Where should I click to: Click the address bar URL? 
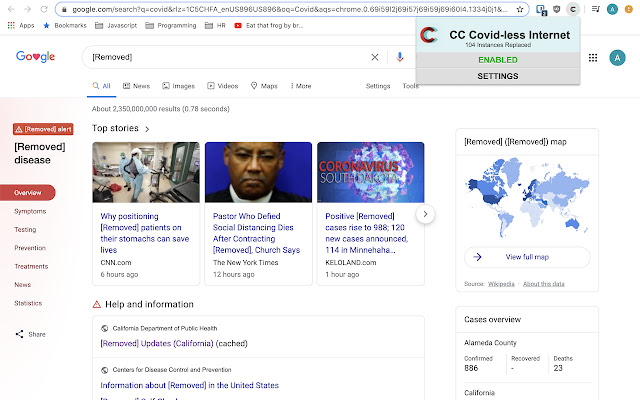point(290,9)
